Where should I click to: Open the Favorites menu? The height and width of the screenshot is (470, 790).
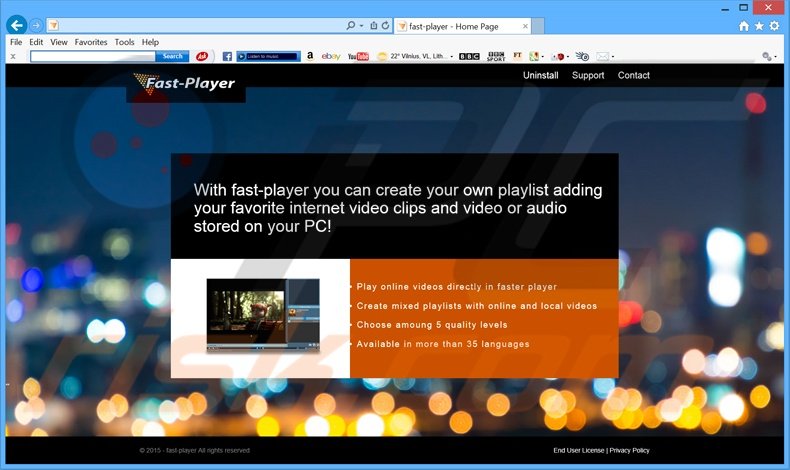tap(91, 42)
